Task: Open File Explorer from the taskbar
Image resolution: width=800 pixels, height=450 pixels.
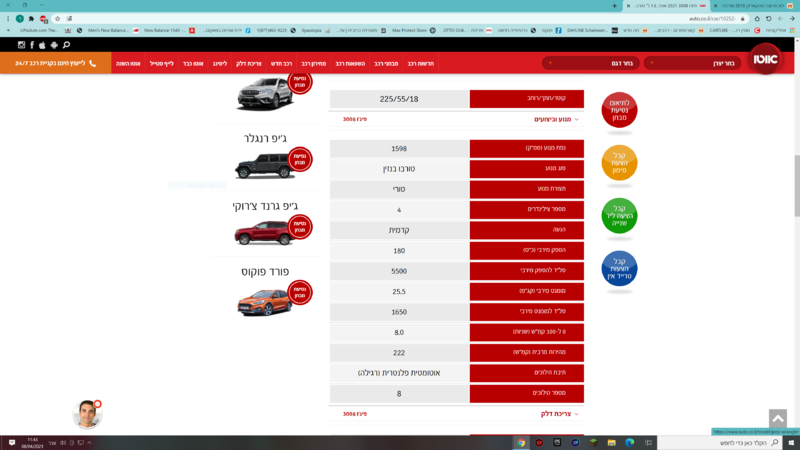Action: pos(611,442)
